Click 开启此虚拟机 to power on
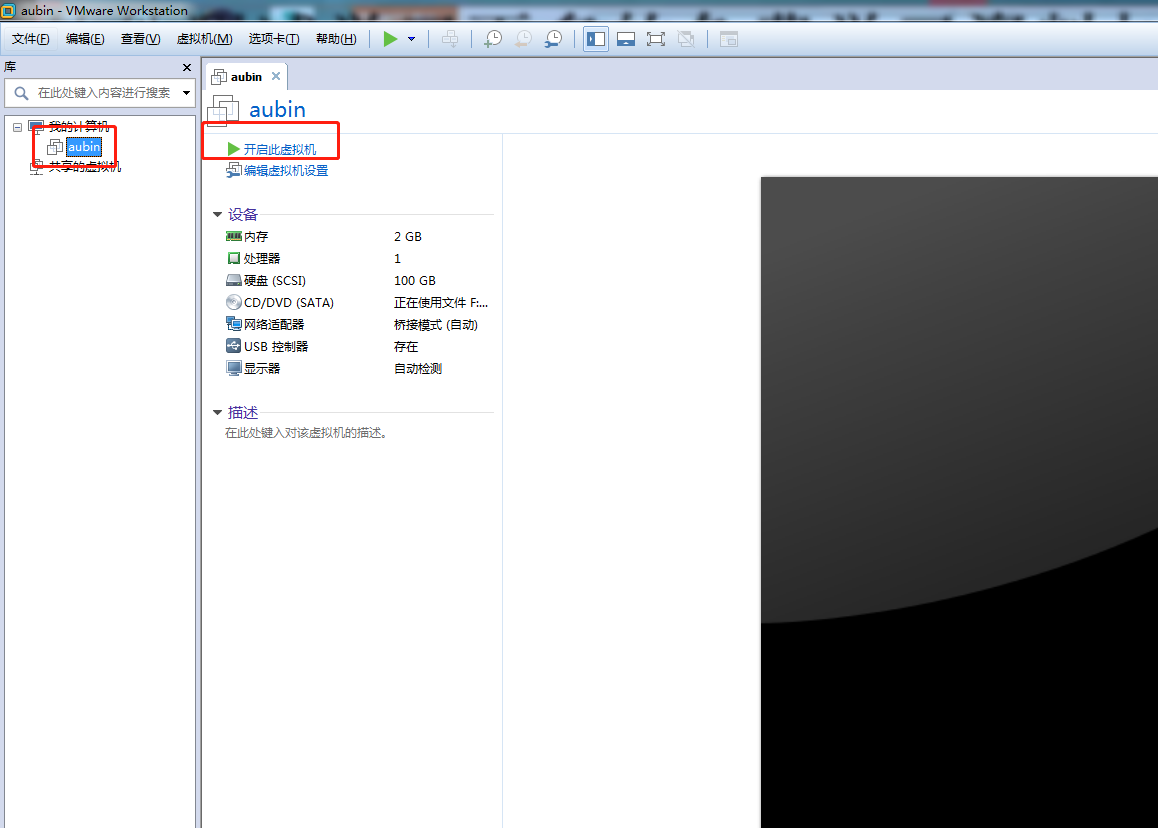This screenshot has width=1158, height=828. [280, 149]
